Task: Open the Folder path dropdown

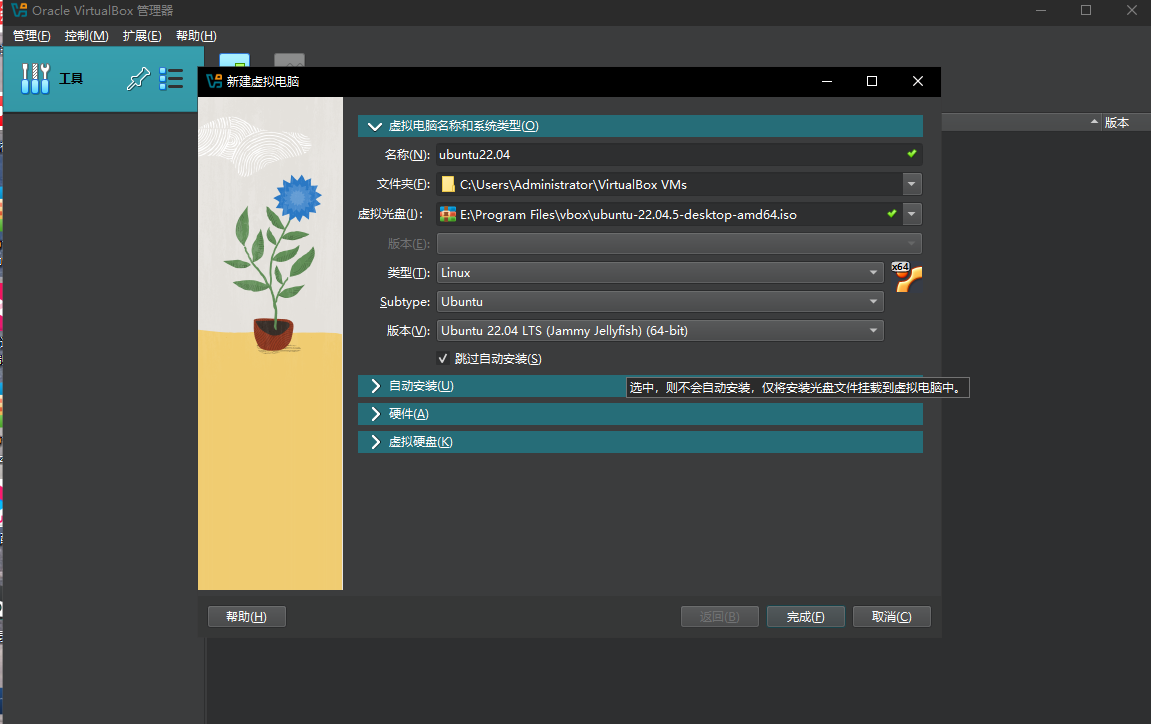Action: point(912,184)
